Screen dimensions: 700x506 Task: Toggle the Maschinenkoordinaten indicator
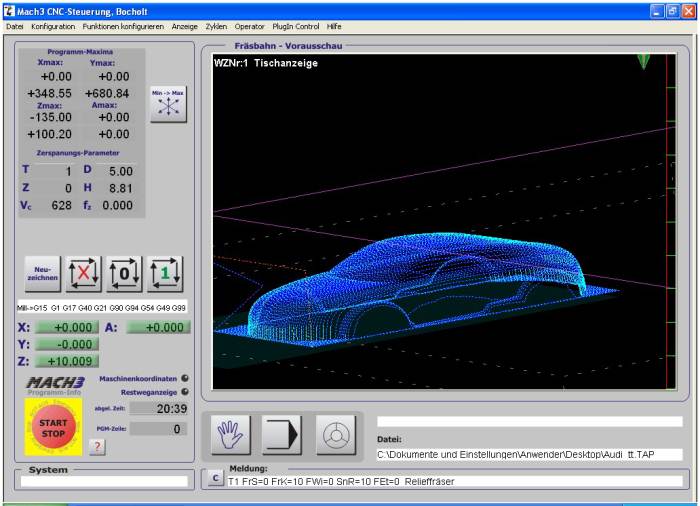[185, 379]
